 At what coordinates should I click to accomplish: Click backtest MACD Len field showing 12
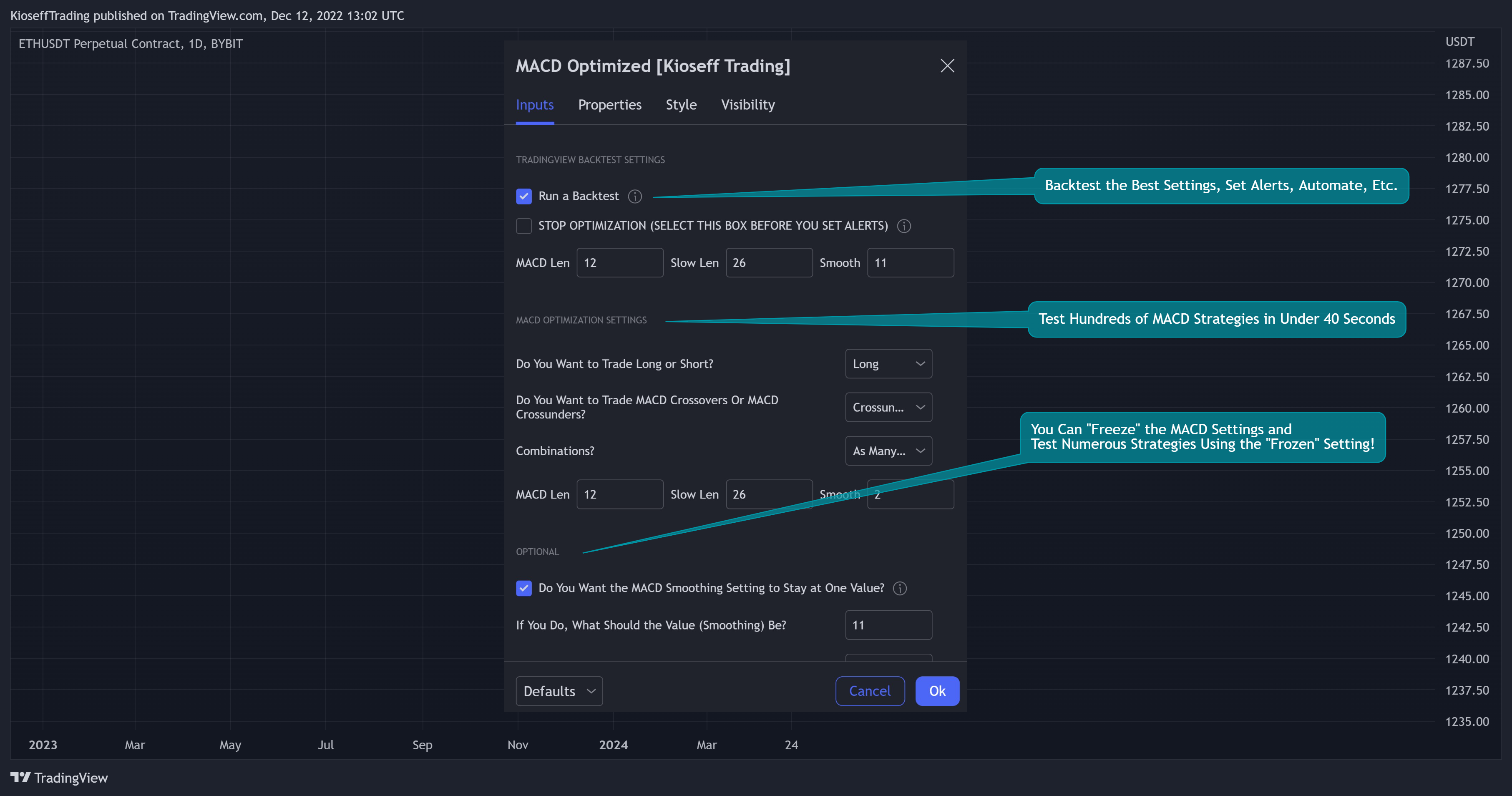tap(620, 263)
